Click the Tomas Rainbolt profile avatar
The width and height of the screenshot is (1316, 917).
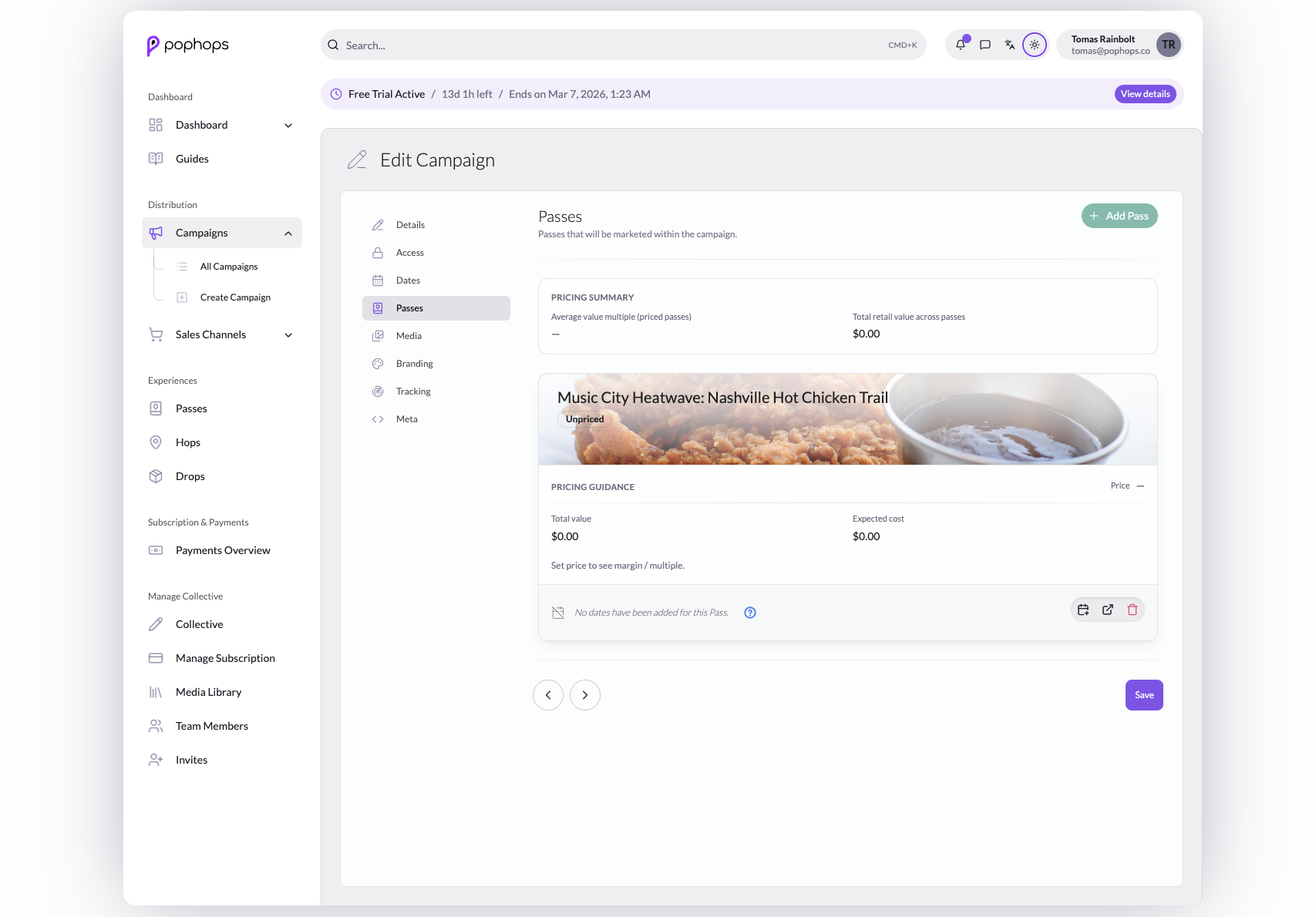coord(1169,45)
